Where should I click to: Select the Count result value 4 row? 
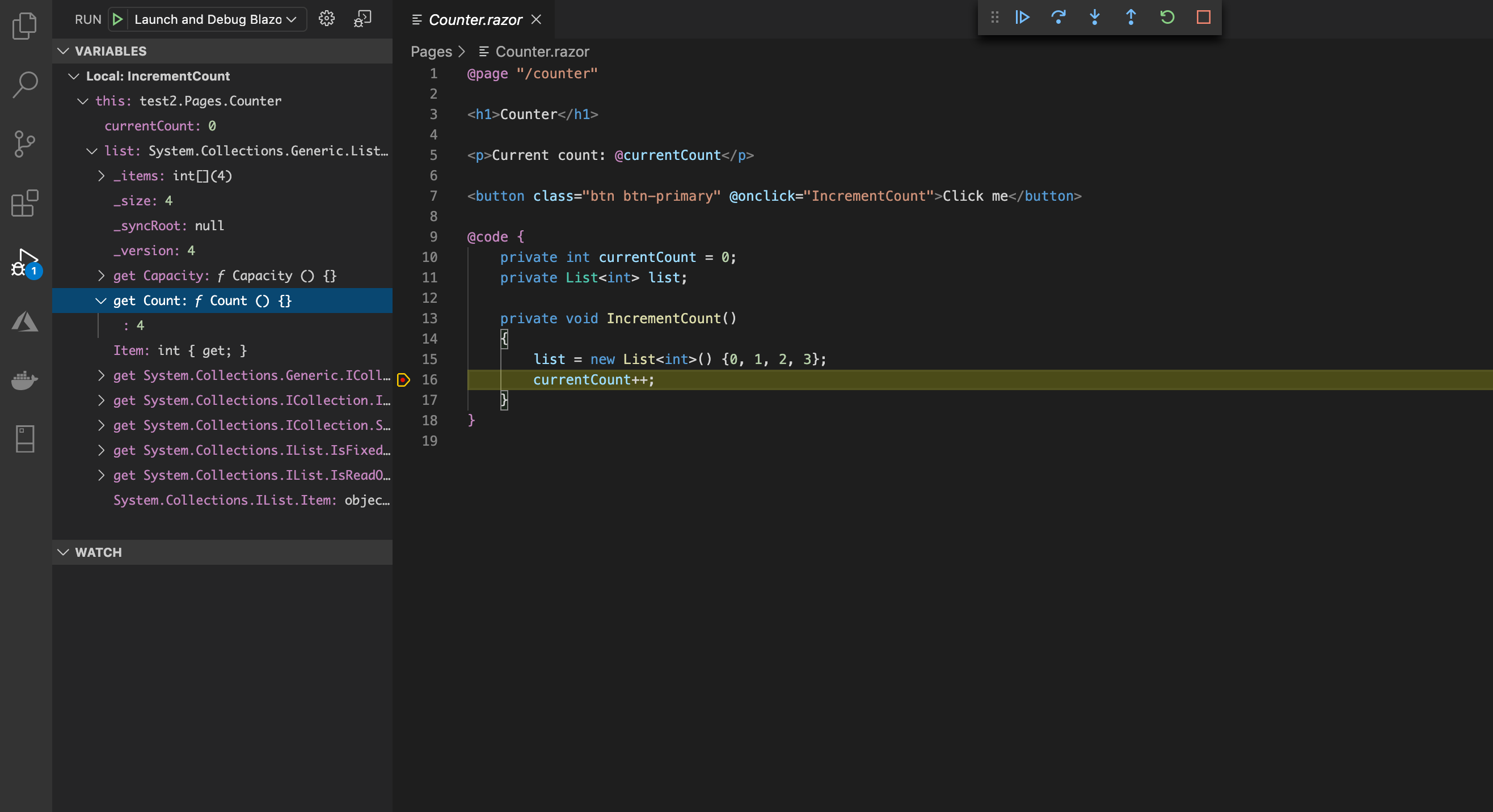coord(222,325)
